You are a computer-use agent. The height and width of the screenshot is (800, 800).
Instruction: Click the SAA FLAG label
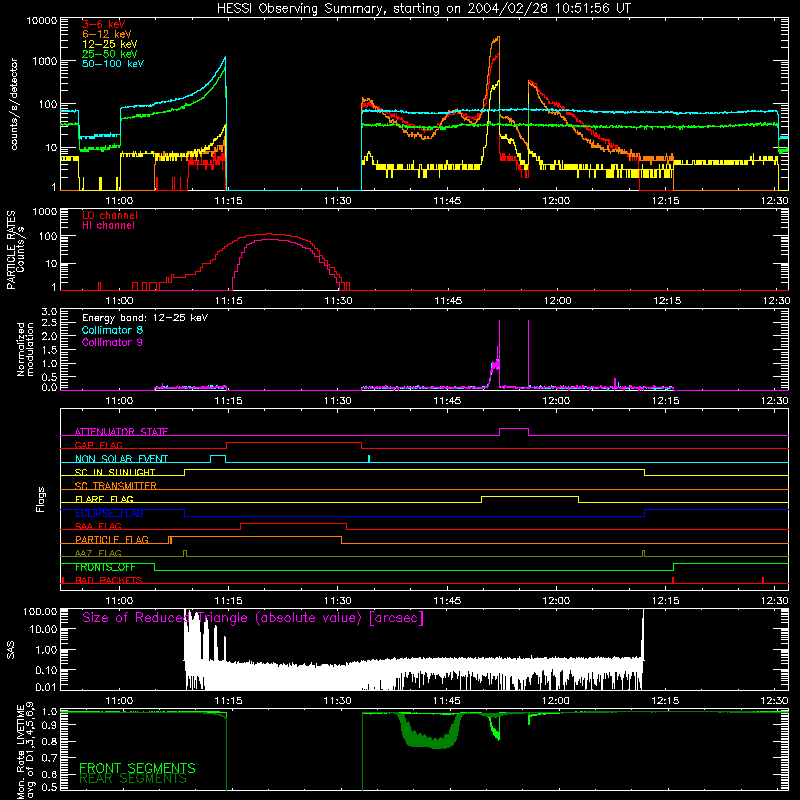click(x=98, y=526)
